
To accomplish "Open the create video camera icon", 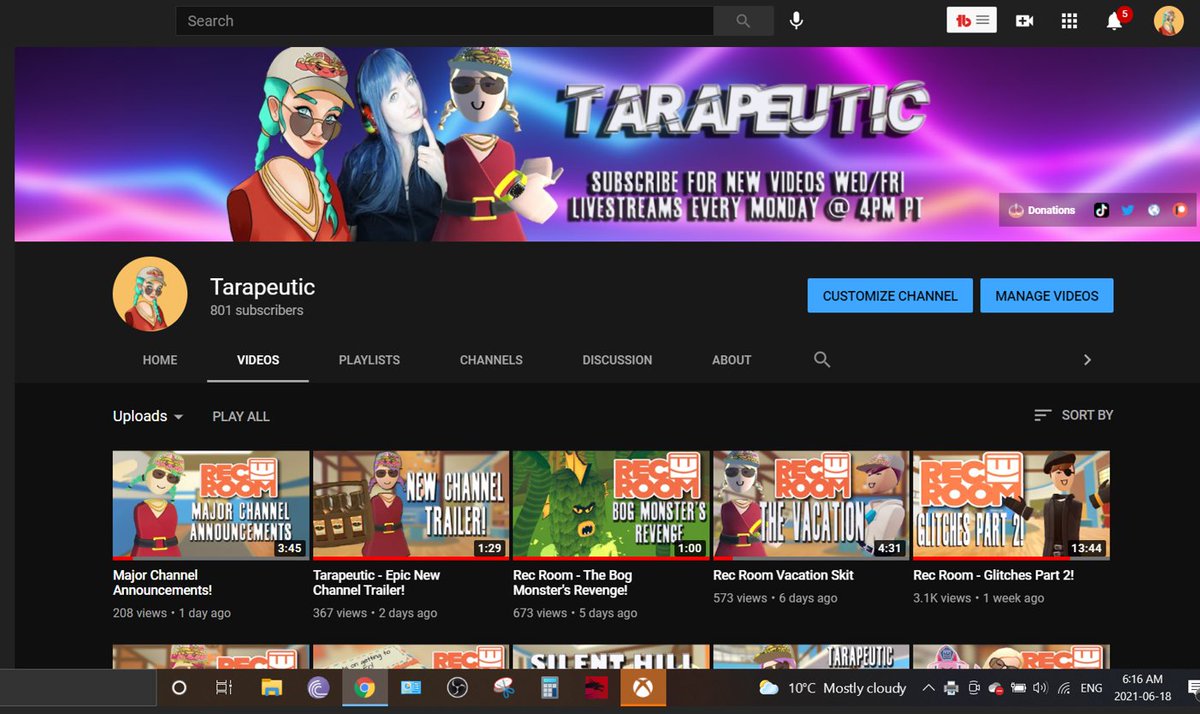I will (1024, 21).
